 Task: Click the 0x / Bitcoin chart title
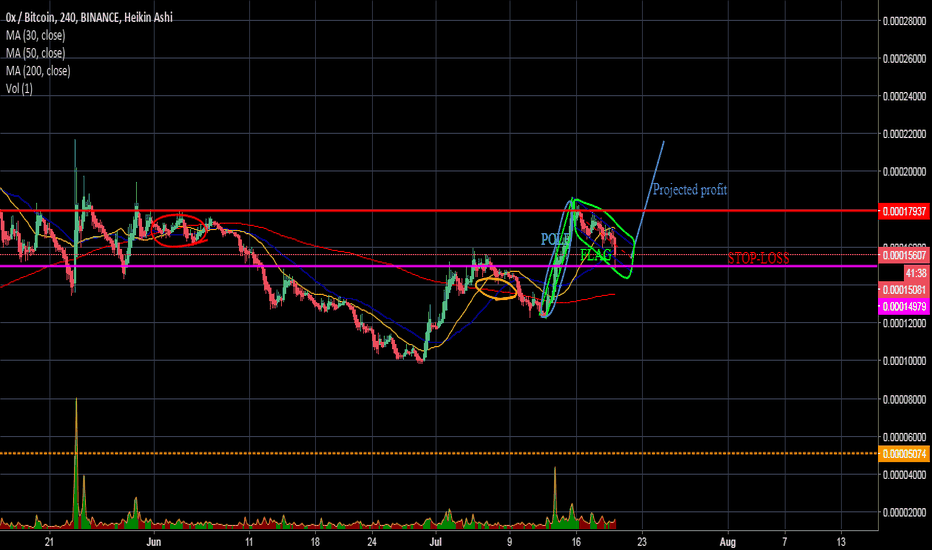(89, 18)
